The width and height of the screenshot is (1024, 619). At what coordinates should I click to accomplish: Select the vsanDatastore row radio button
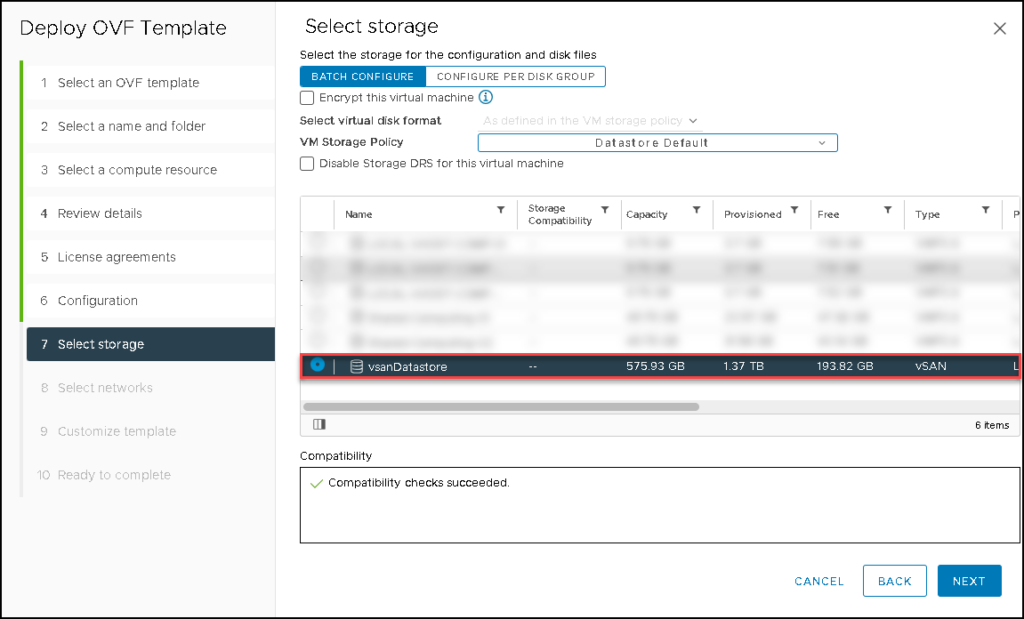point(317,366)
